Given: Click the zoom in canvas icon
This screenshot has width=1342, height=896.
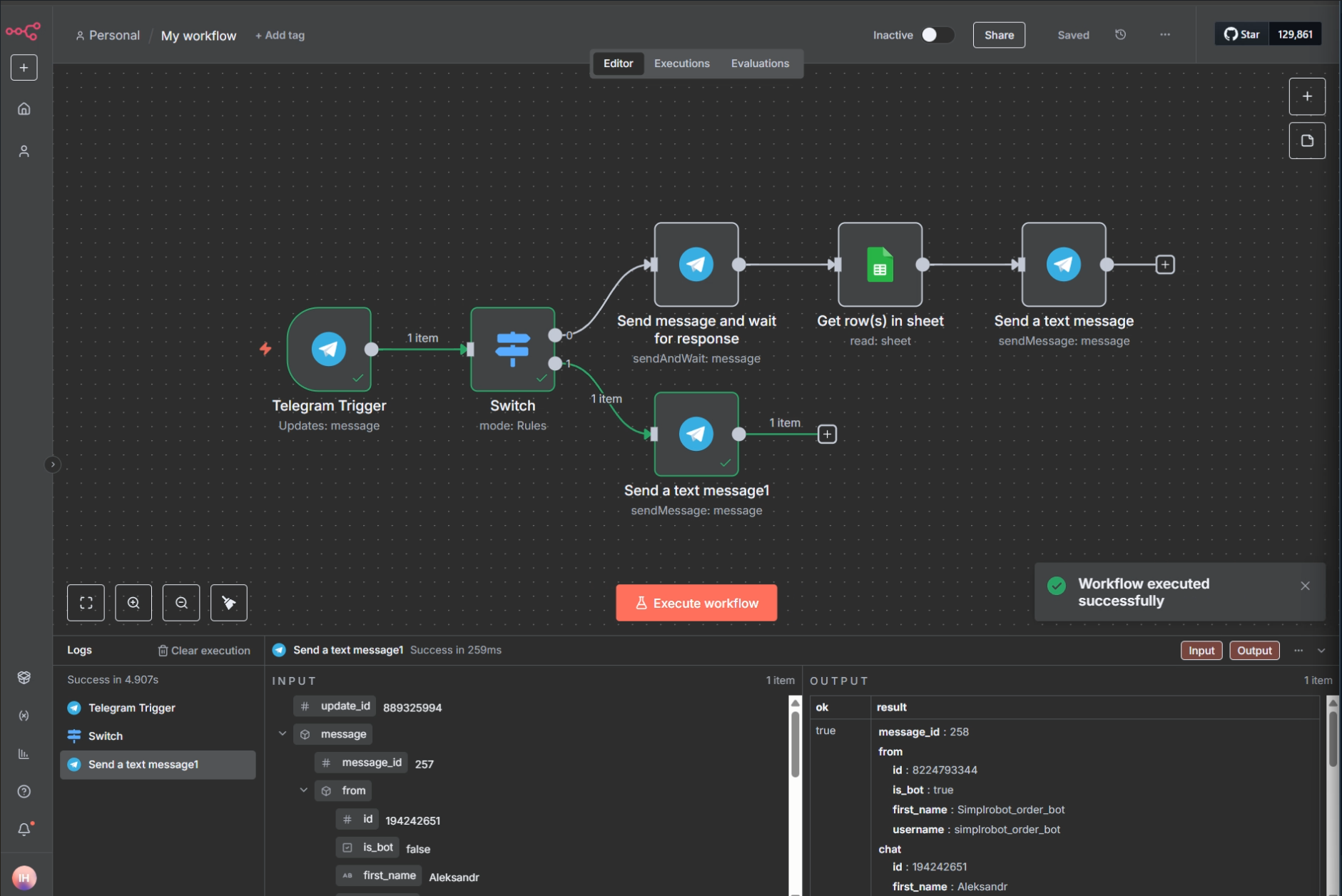Looking at the screenshot, I should click(133, 603).
